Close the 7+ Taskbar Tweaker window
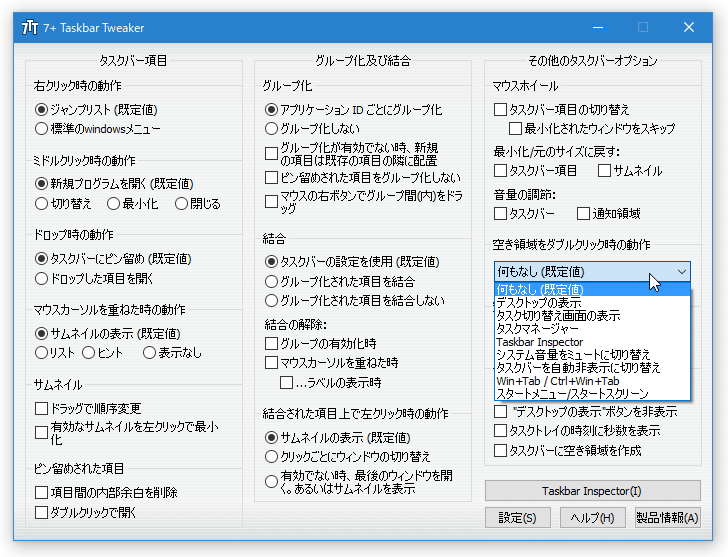This screenshot has width=728, height=557. 689,27
